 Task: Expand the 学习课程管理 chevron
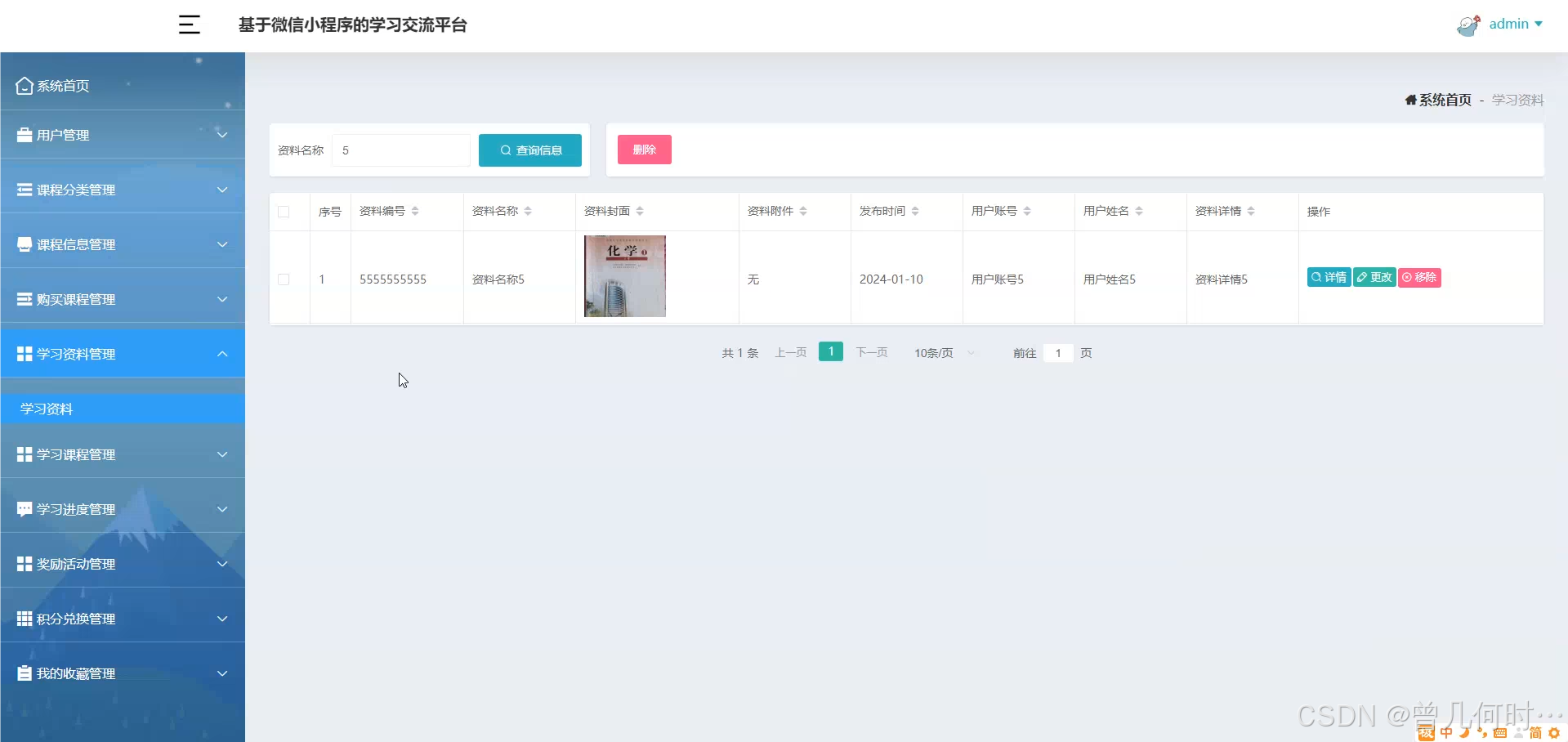point(222,454)
